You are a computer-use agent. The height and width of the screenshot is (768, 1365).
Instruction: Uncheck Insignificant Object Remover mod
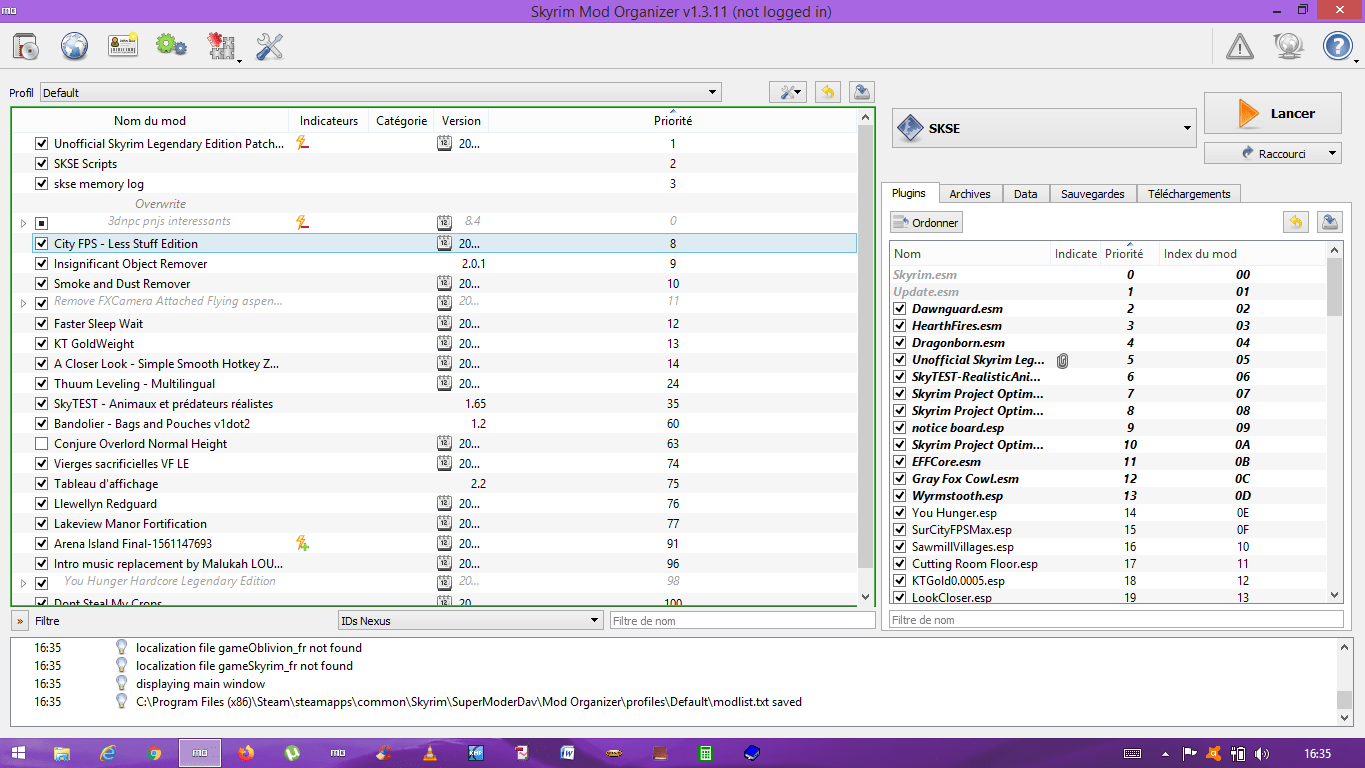(41, 263)
